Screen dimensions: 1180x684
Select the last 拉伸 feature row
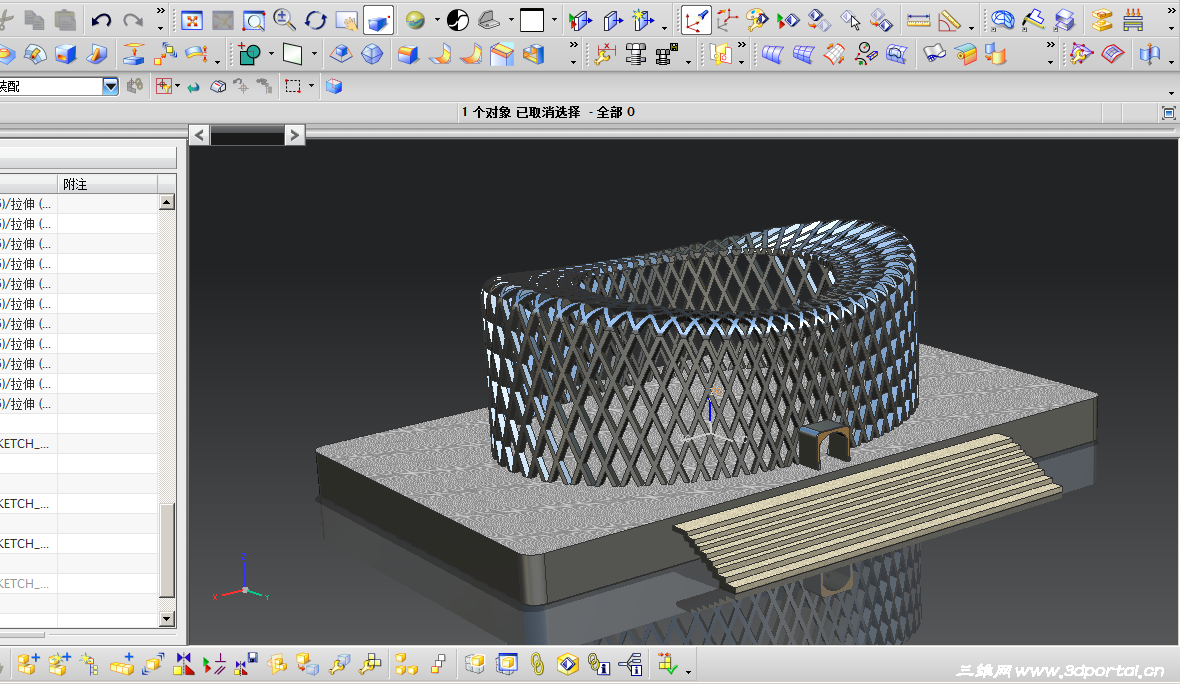(x=78, y=404)
